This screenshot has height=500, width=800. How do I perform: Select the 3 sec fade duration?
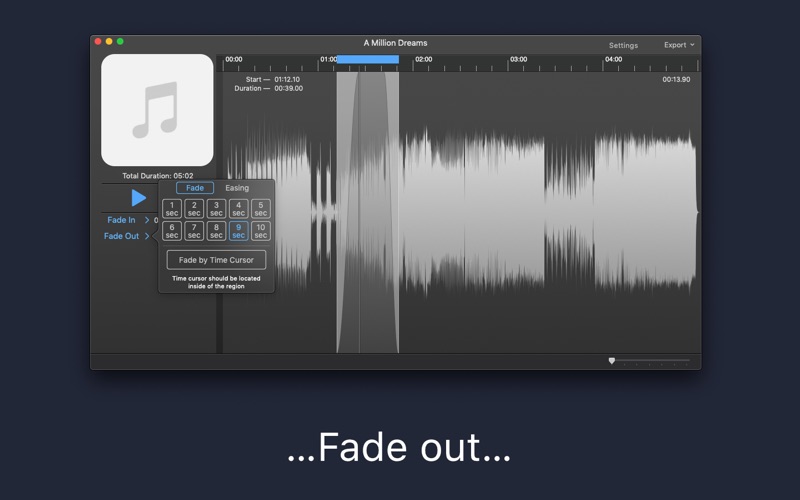click(x=216, y=209)
